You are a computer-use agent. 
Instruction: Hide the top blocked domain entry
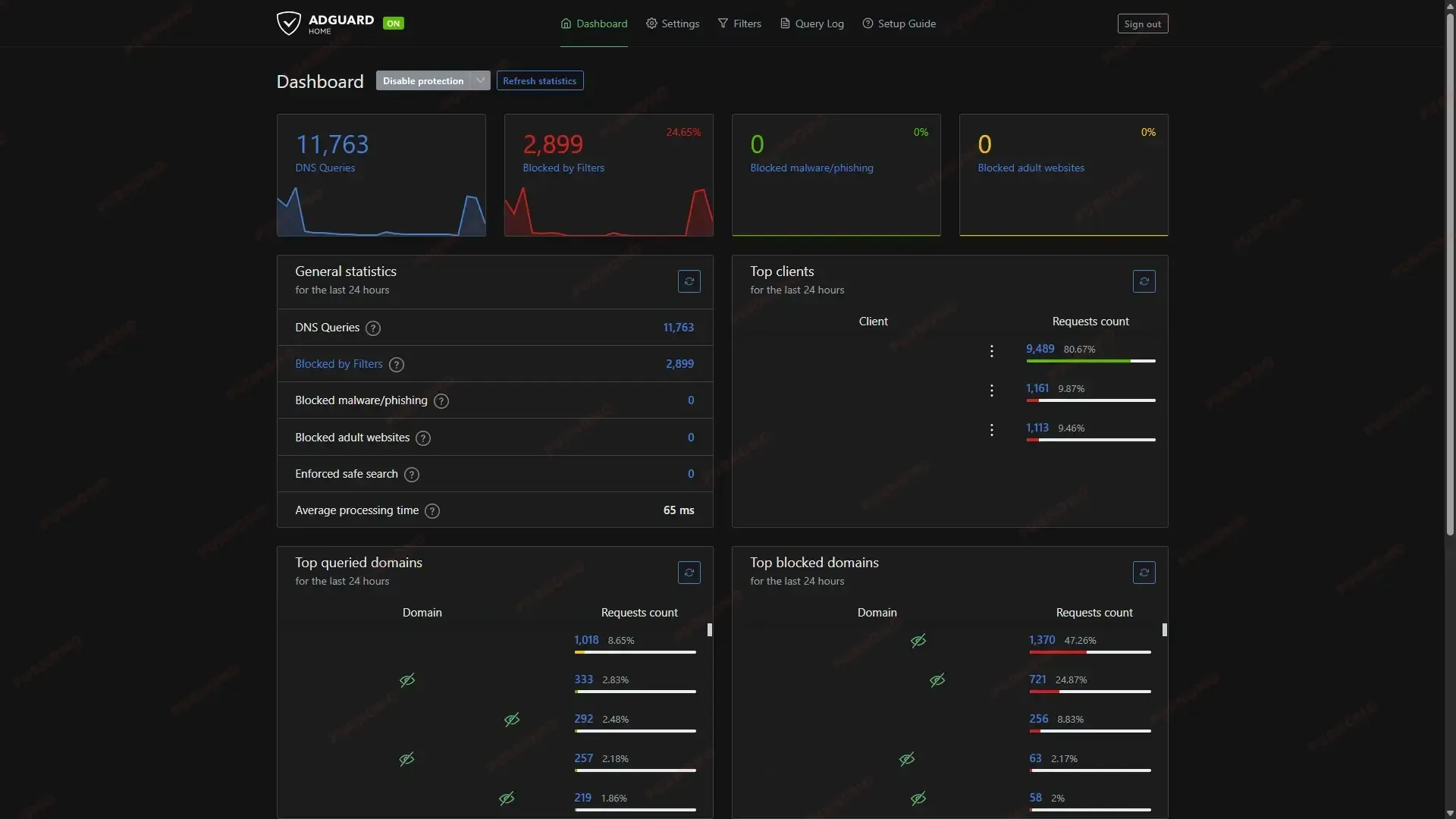coord(918,641)
